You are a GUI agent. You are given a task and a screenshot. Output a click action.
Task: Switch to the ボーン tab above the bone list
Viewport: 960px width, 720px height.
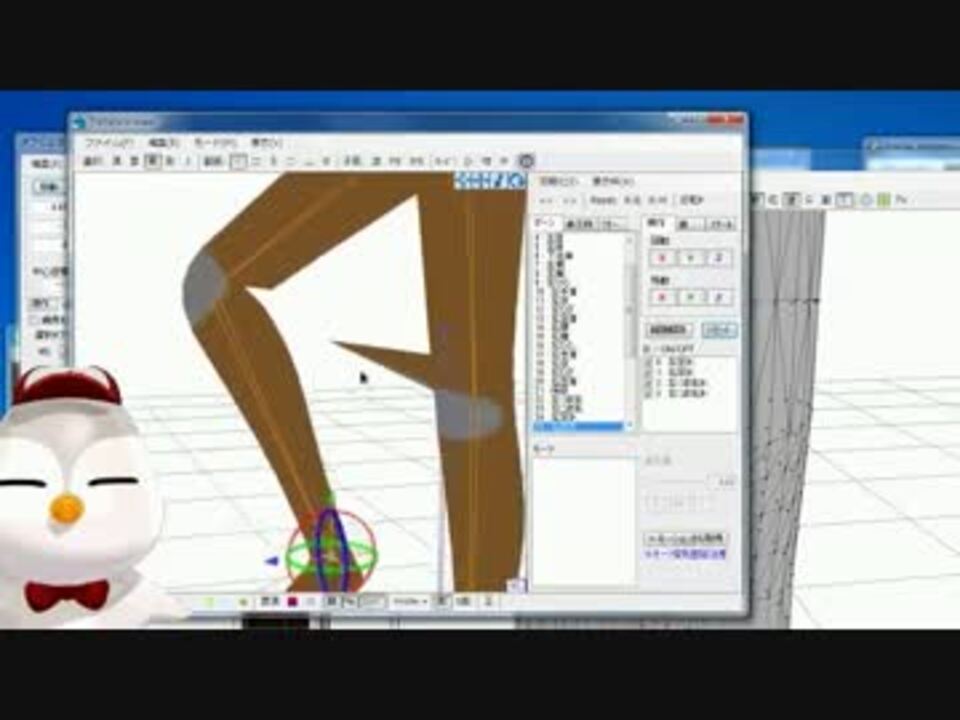click(x=546, y=223)
